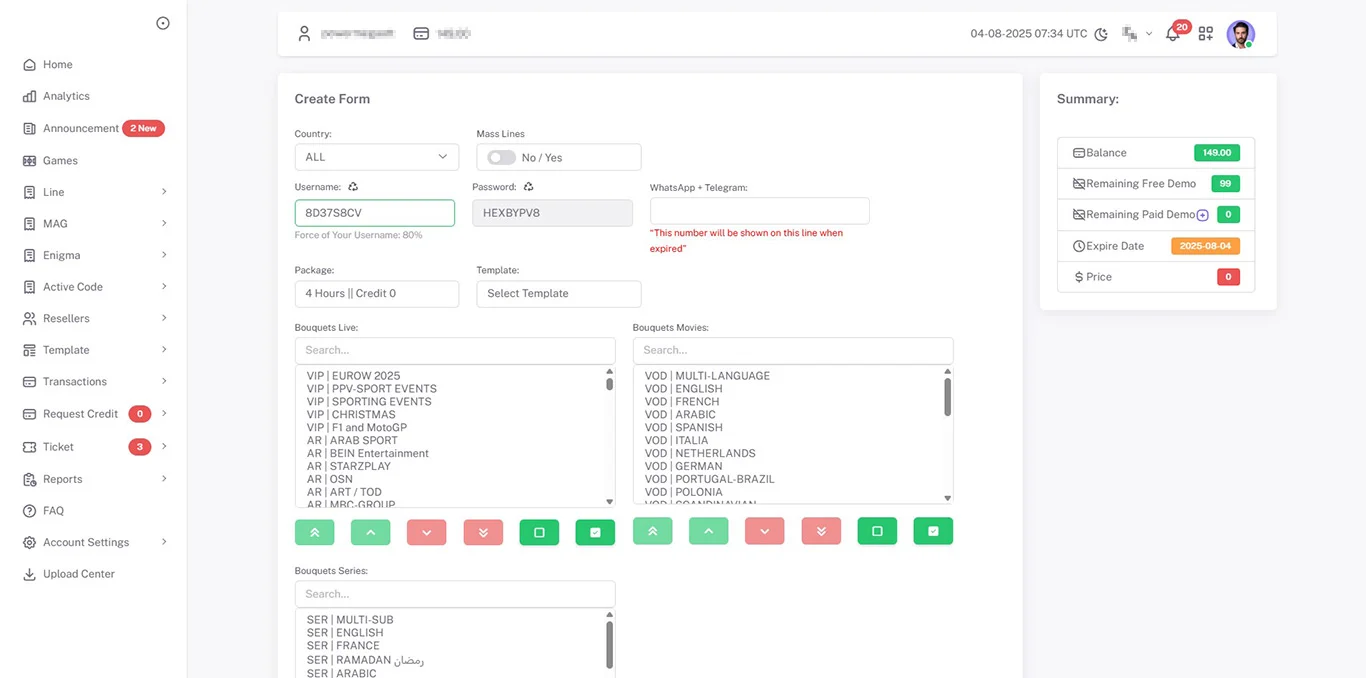Move Movies bouquet to top button
Image resolution: width=1366 pixels, height=678 pixels.
[x=653, y=531]
